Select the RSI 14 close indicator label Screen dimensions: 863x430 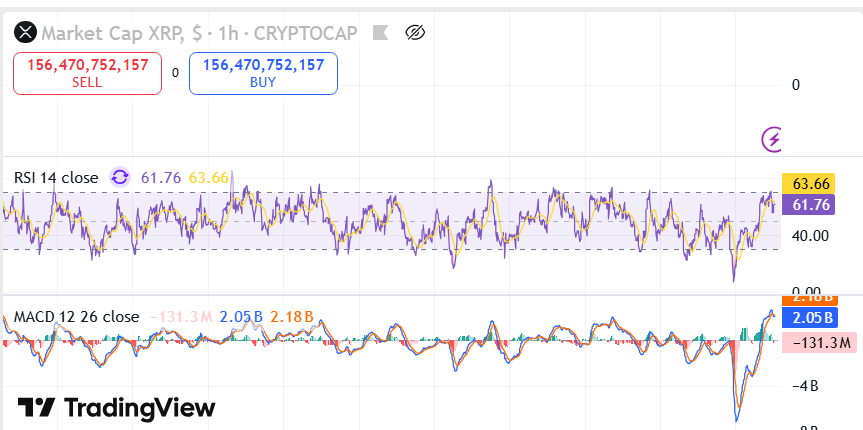[56, 177]
